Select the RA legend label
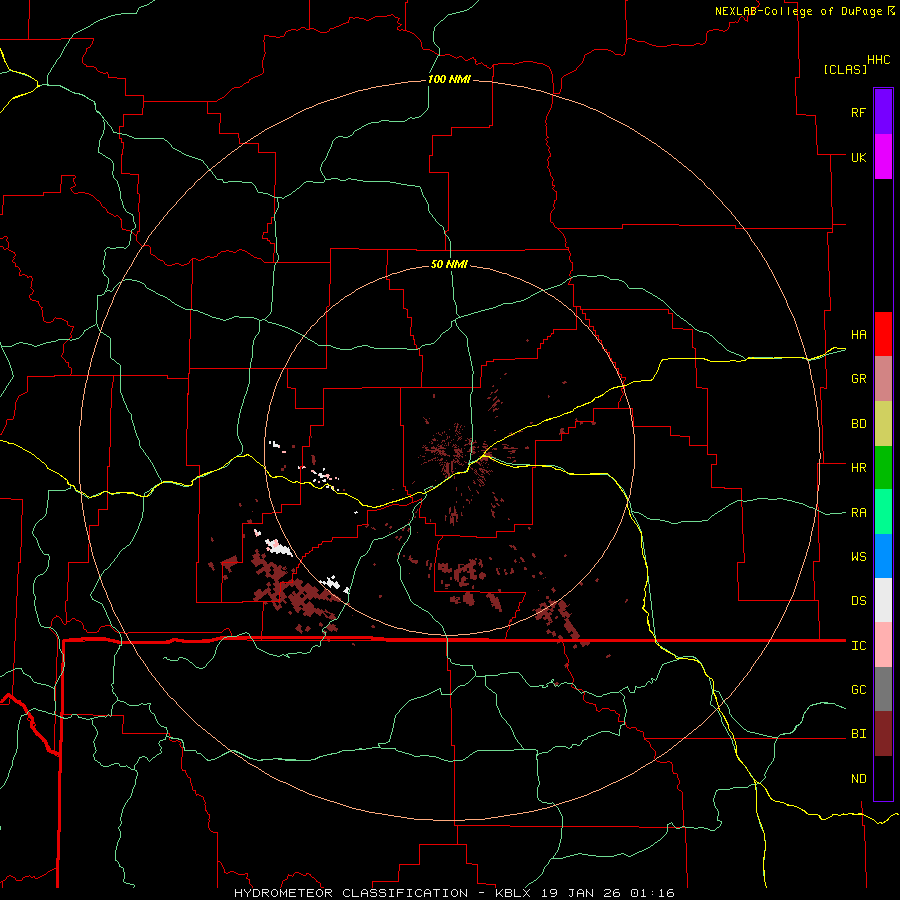Image resolution: width=900 pixels, height=900 pixels. point(858,513)
